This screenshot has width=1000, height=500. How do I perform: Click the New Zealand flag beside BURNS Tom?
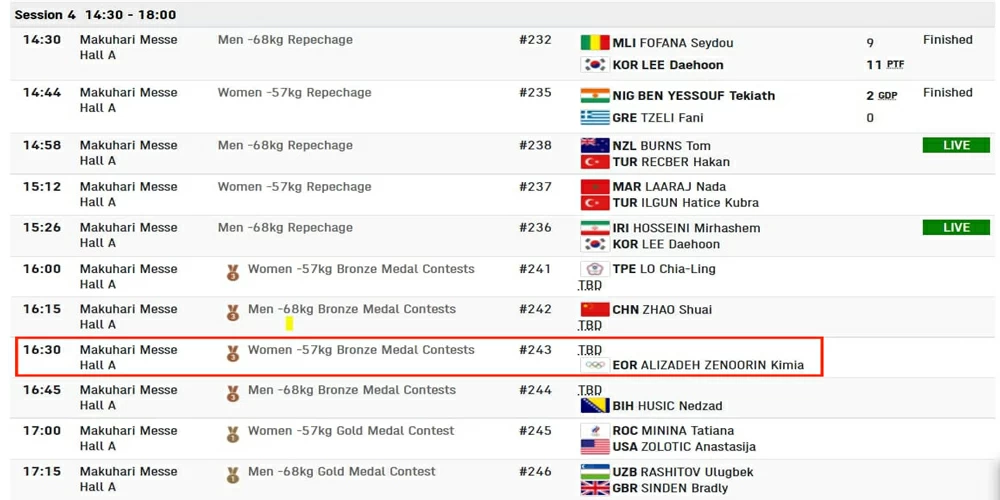click(x=595, y=146)
